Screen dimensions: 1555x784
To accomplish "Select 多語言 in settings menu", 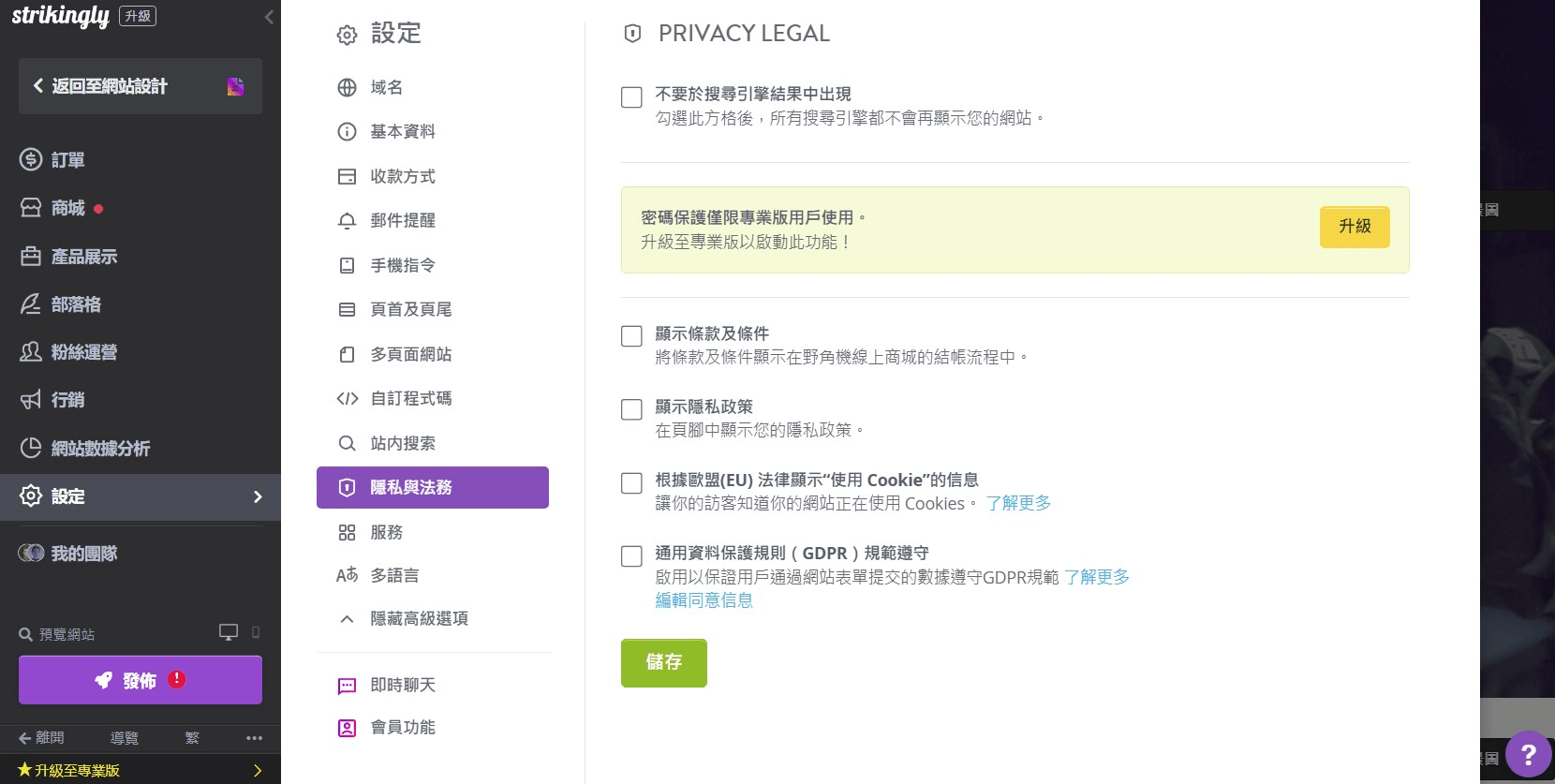I will [394, 574].
